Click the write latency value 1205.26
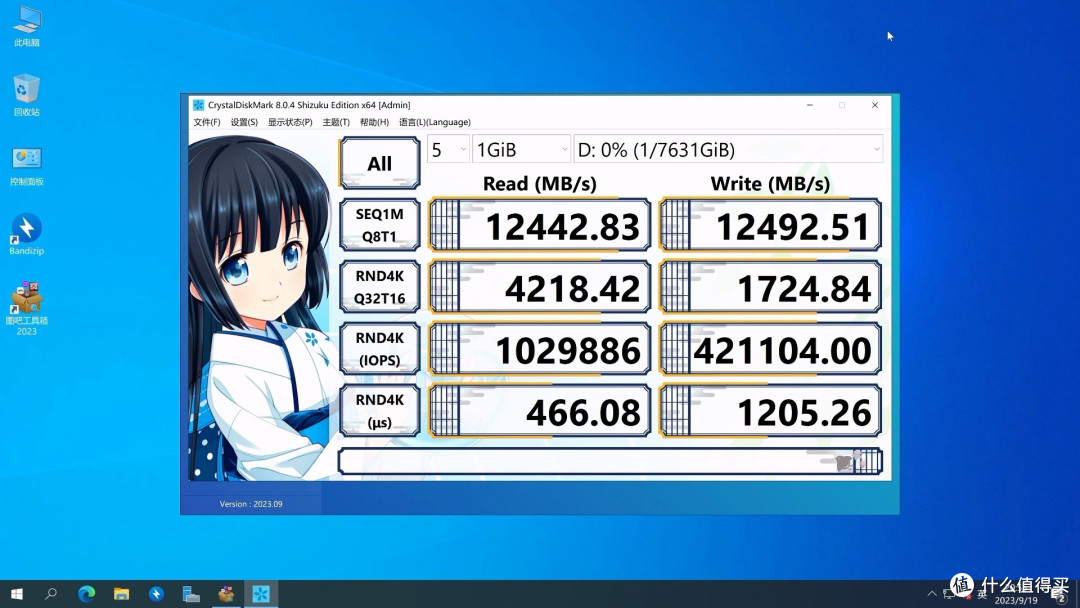Viewport: 1080px width, 608px height. pos(770,411)
